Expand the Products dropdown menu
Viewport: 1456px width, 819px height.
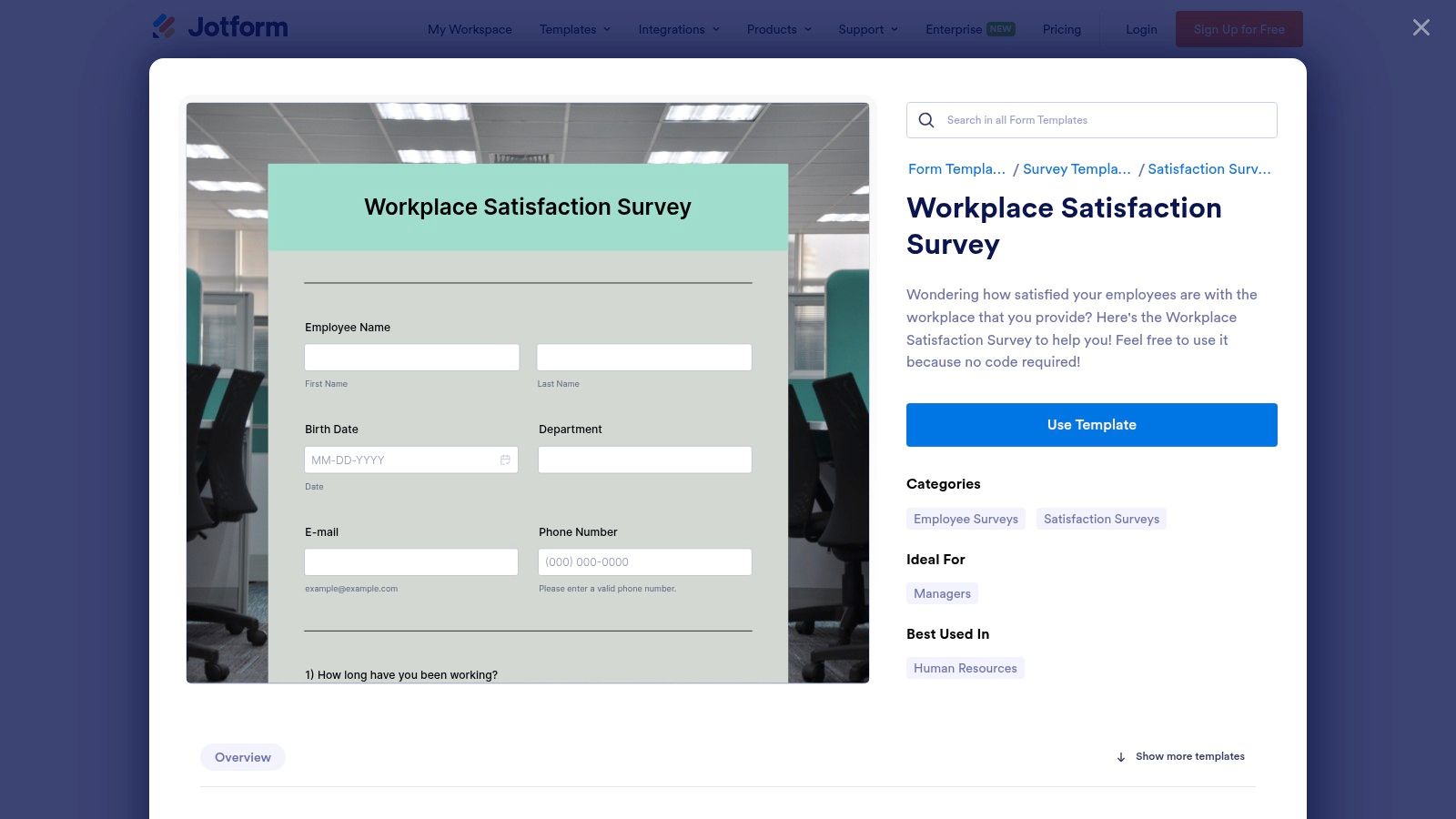pos(779,29)
